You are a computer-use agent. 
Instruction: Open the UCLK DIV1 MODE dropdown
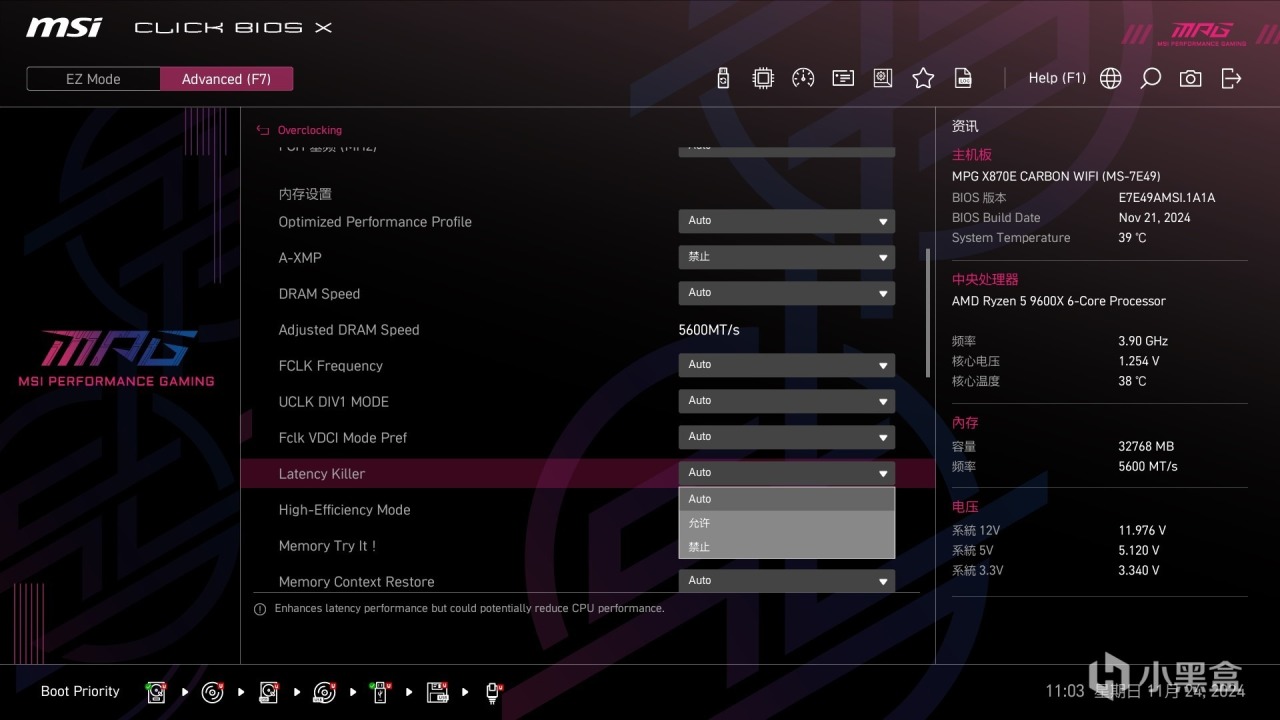(x=787, y=401)
